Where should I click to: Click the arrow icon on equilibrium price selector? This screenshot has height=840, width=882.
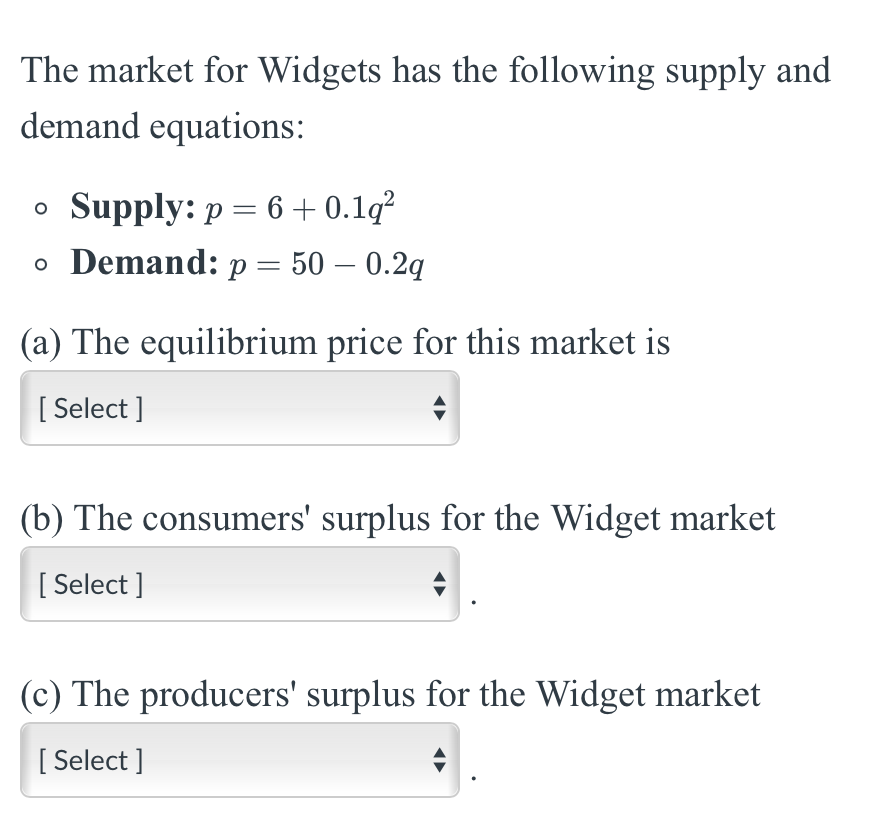pyautogui.click(x=438, y=407)
